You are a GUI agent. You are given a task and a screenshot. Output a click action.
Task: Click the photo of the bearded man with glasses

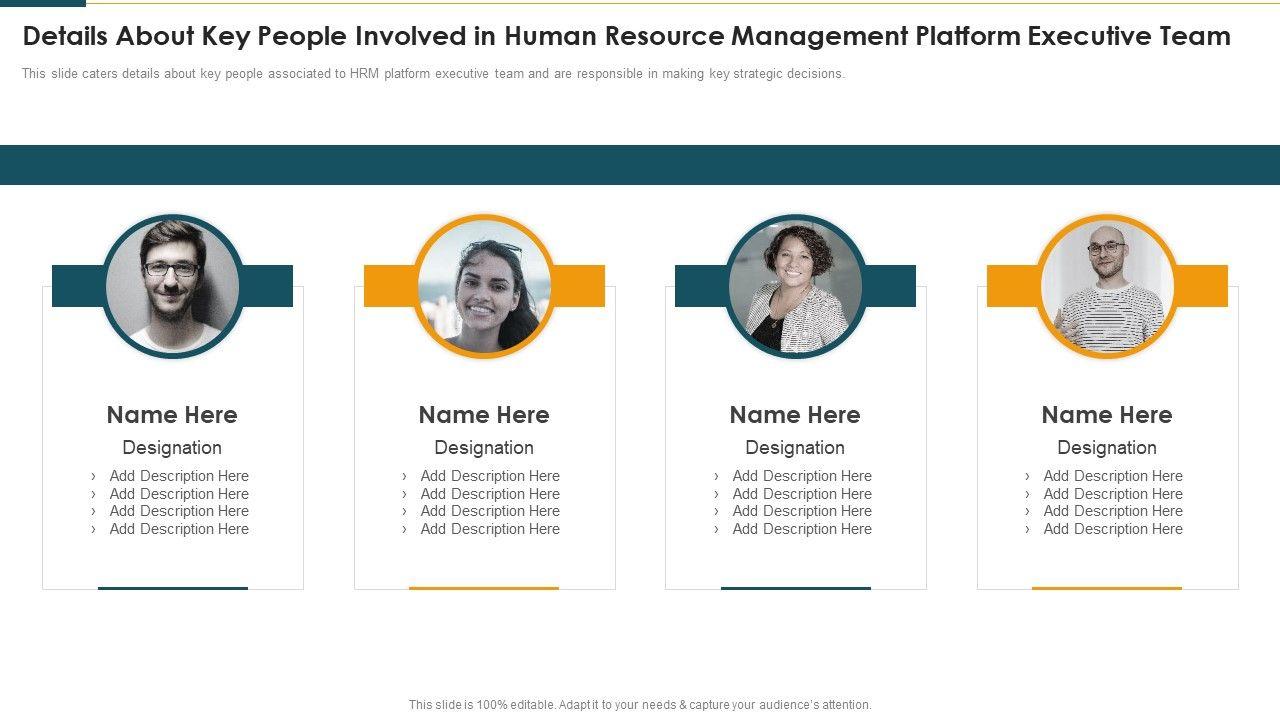coord(172,286)
